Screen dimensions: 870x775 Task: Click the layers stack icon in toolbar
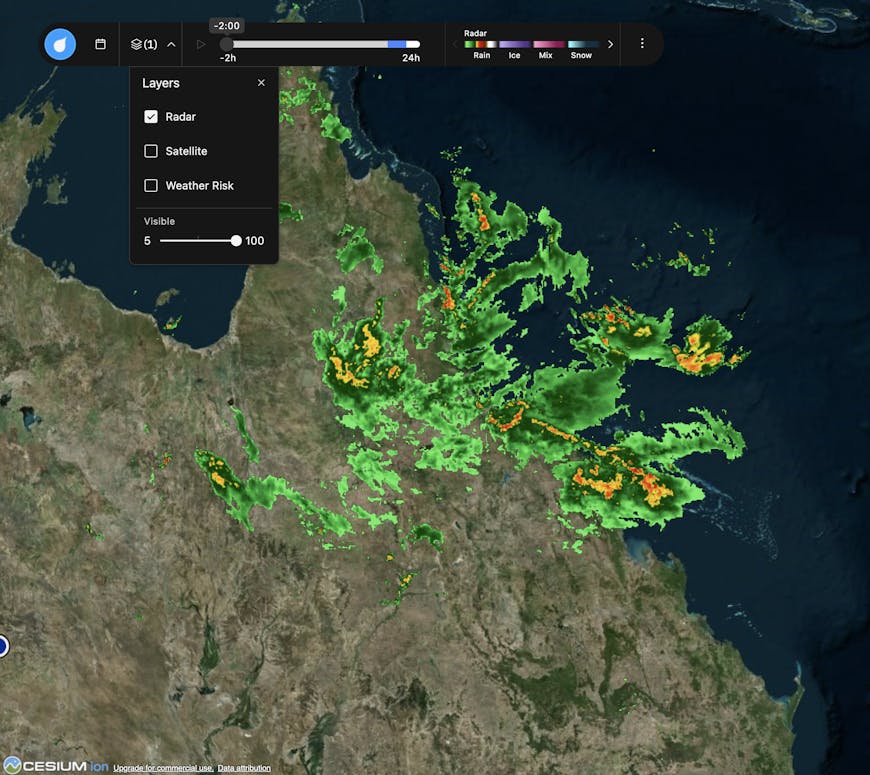(x=136, y=44)
